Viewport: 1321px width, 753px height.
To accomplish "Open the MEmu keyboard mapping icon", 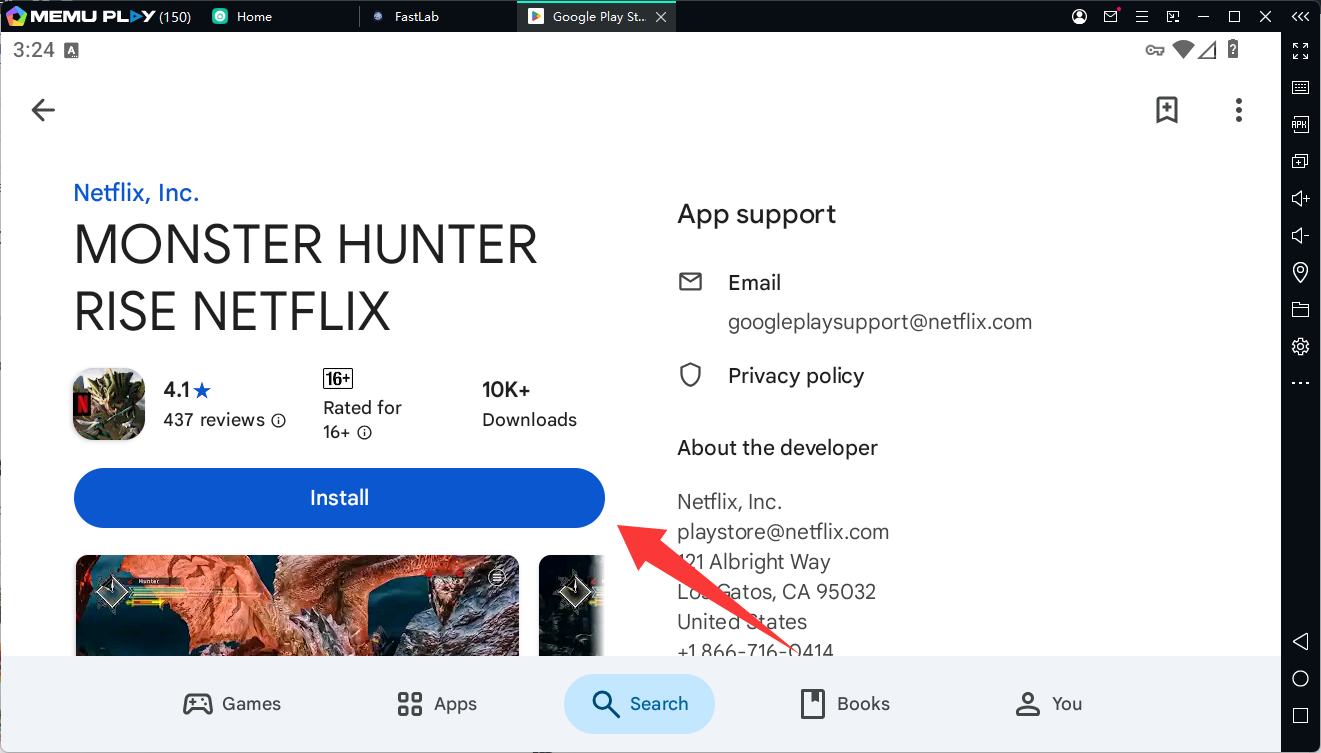I will (x=1300, y=88).
